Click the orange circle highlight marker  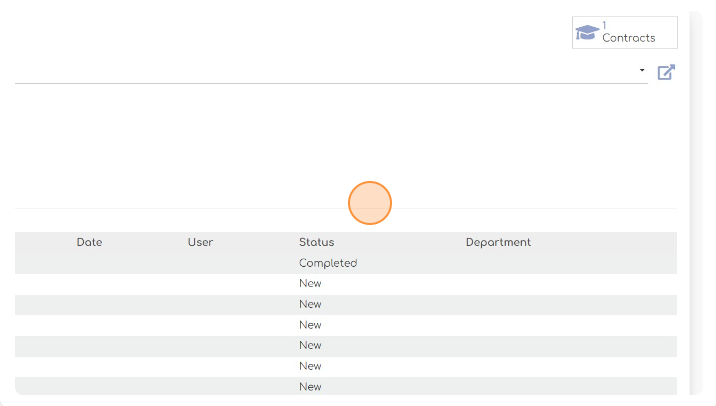pyautogui.click(x=370, y=203)
